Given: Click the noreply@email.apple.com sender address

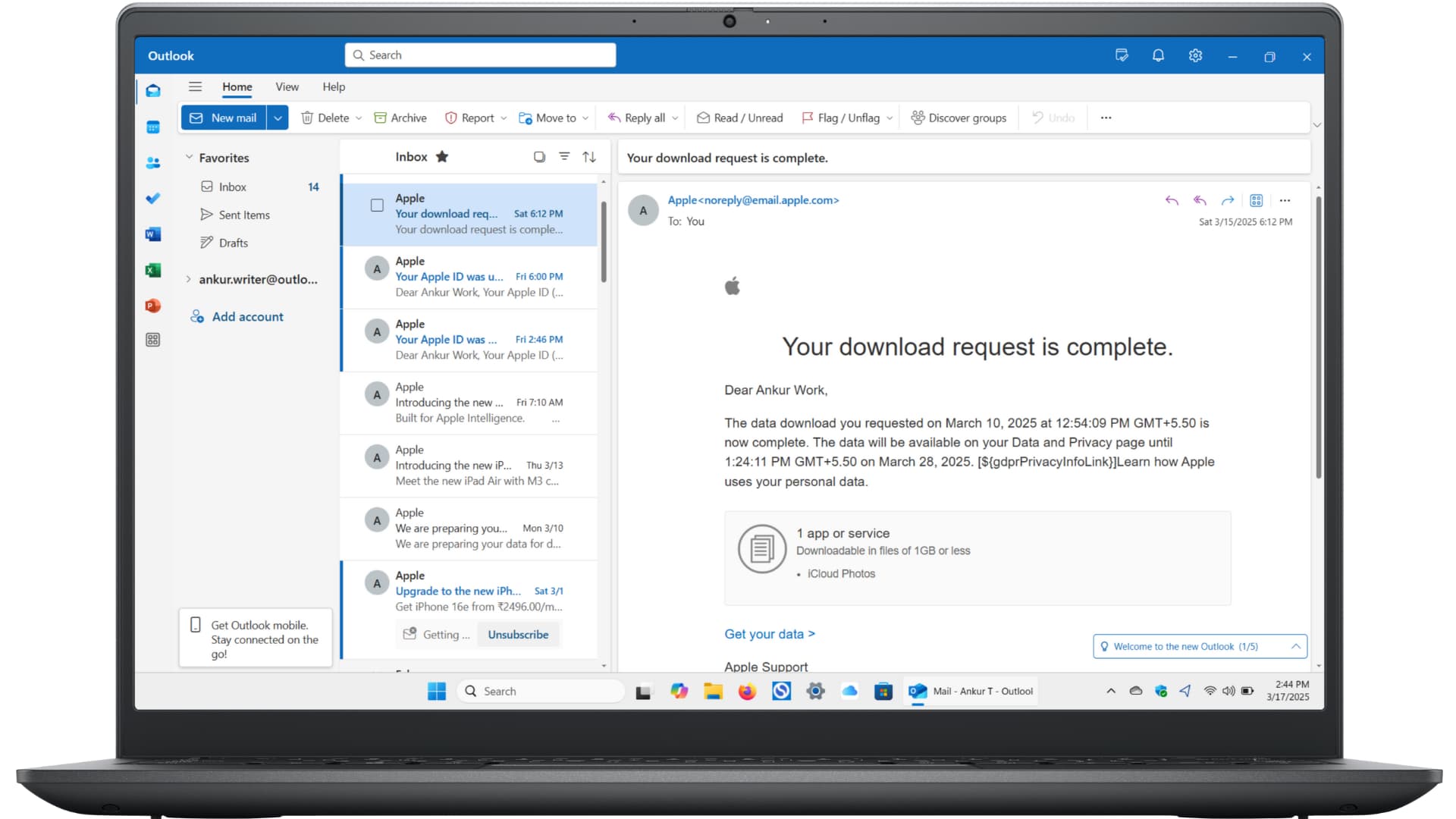Looking at the screenshot, I should (x=767, y=200).
